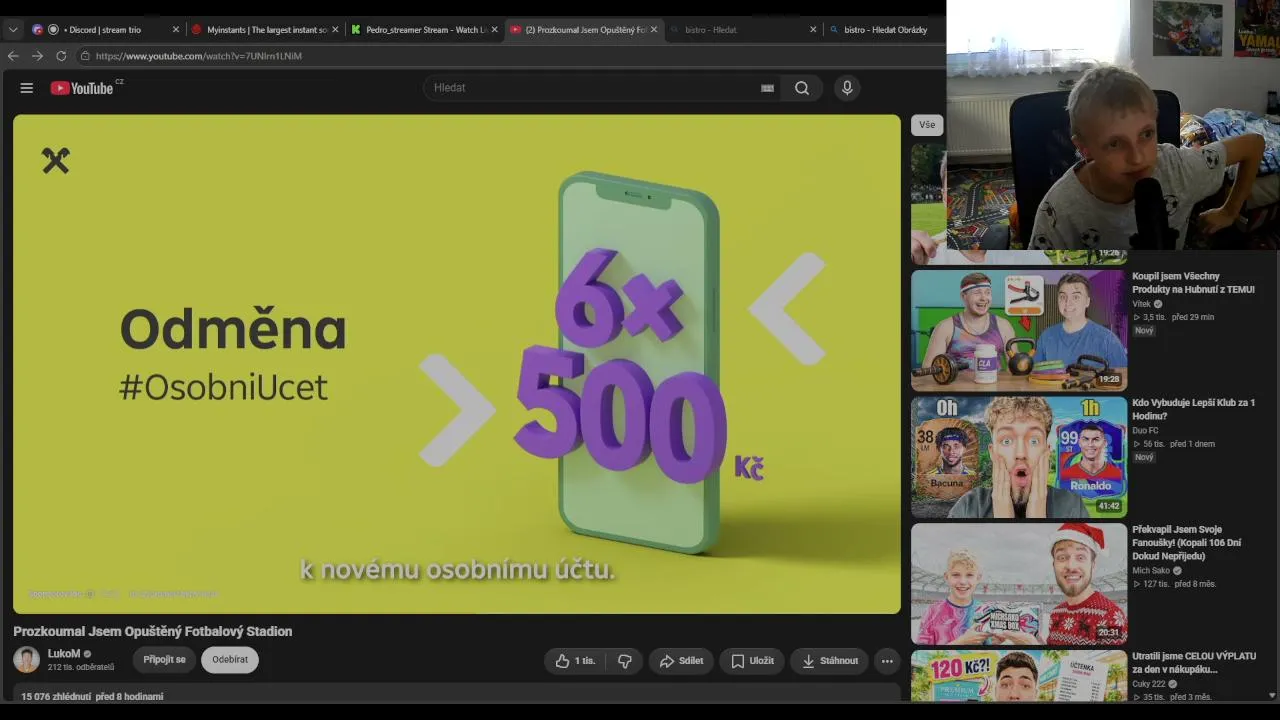This screenshot has height=720, width=1280.
Task: Switch to the Pedro_streamer Stream tab
Action: click(425, 30)
